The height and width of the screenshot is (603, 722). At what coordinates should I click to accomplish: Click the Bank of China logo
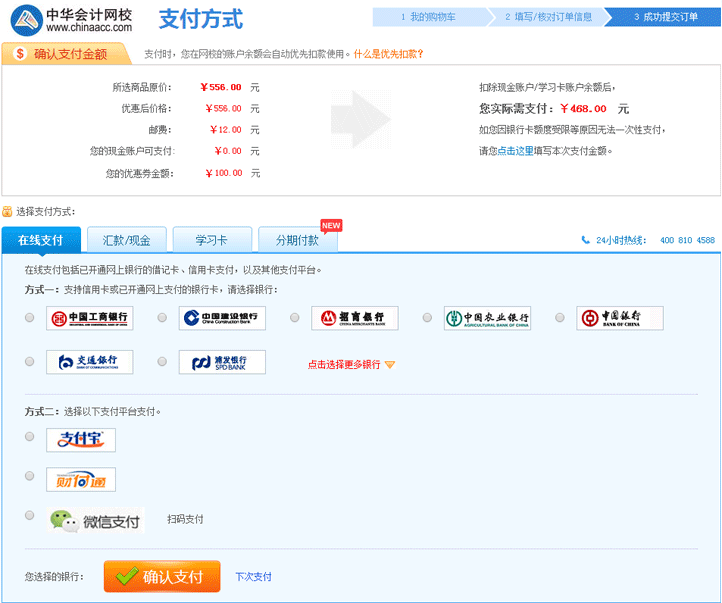point(619,319)
